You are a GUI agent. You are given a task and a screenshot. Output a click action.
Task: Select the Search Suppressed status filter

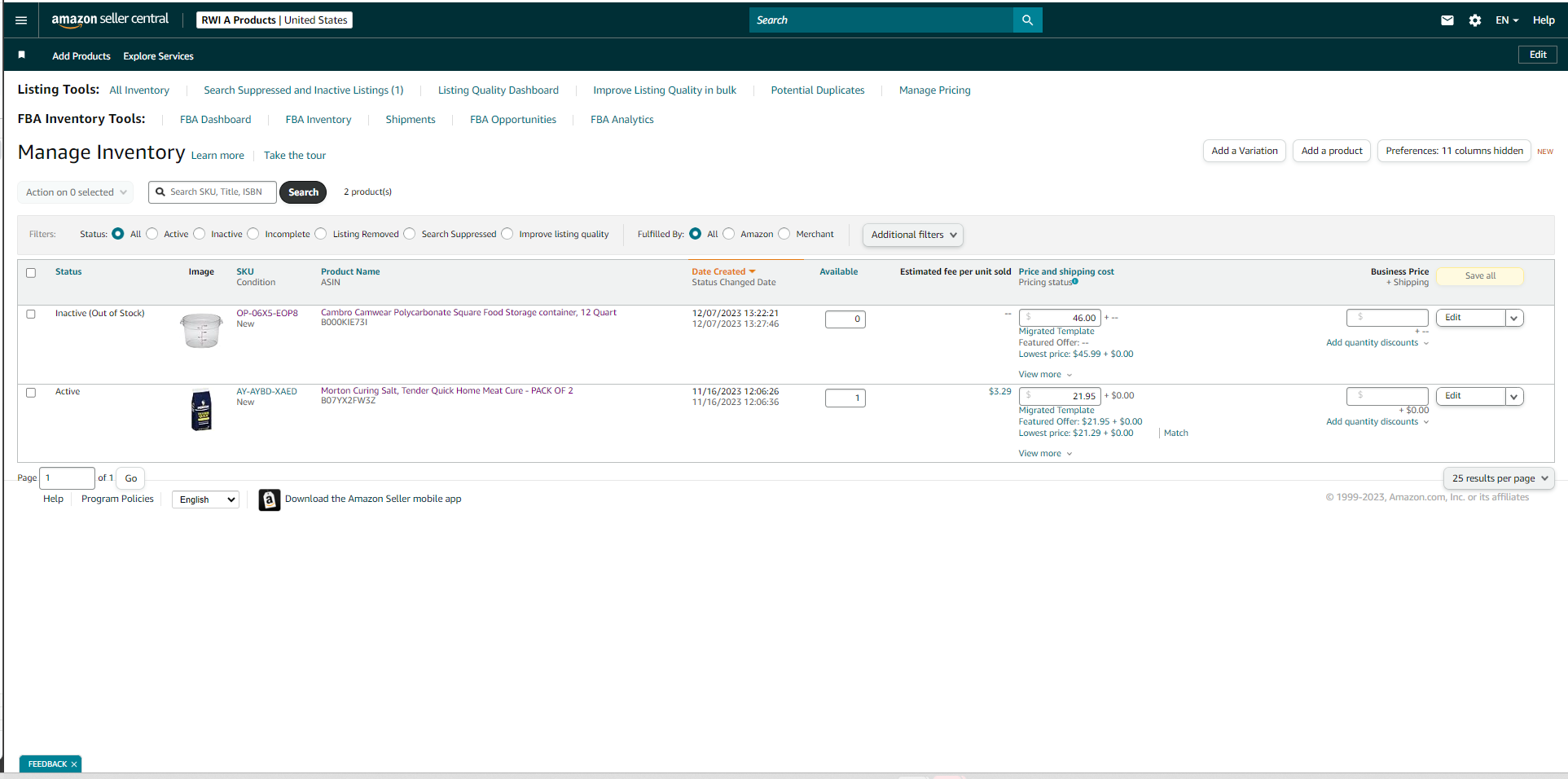(410, 234)
